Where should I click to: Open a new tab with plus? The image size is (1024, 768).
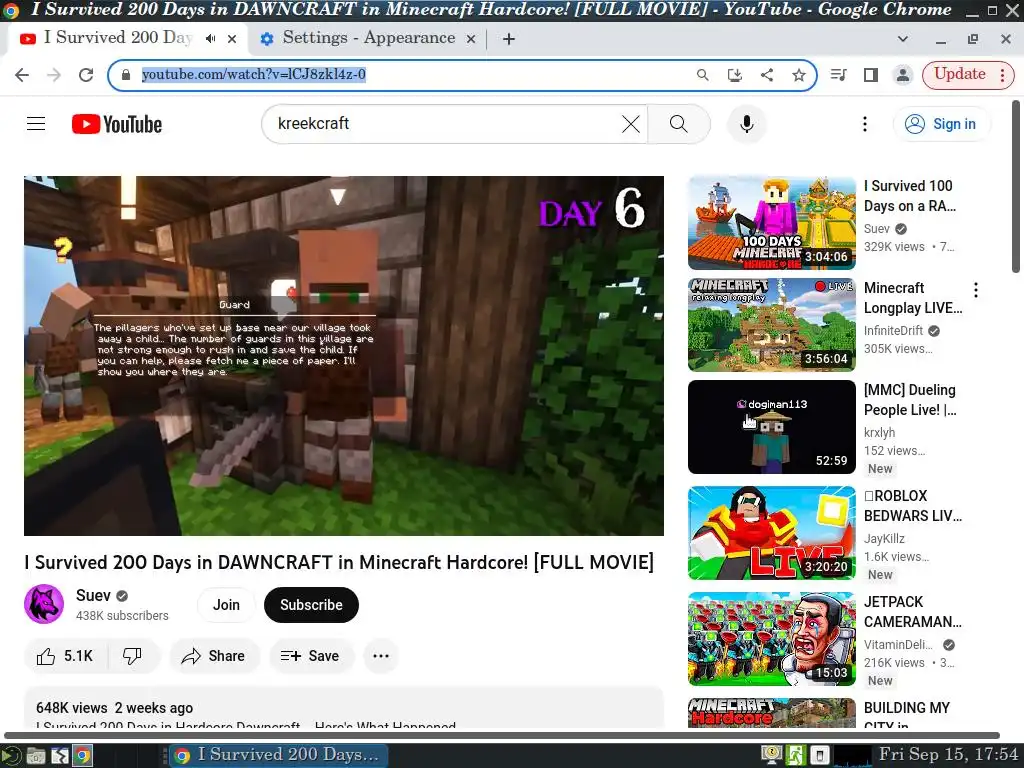click(x=509, y=39)
